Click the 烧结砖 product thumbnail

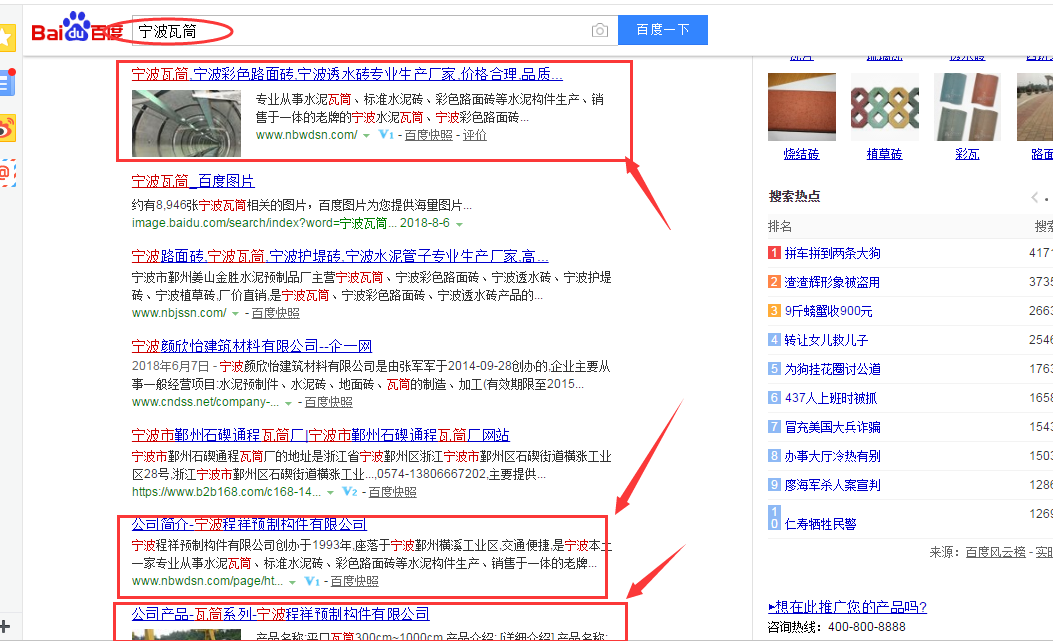click(x=802, y=106)
